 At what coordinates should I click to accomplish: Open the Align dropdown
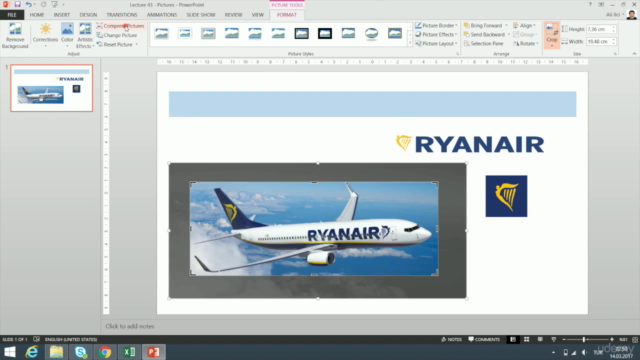point(524,25)
